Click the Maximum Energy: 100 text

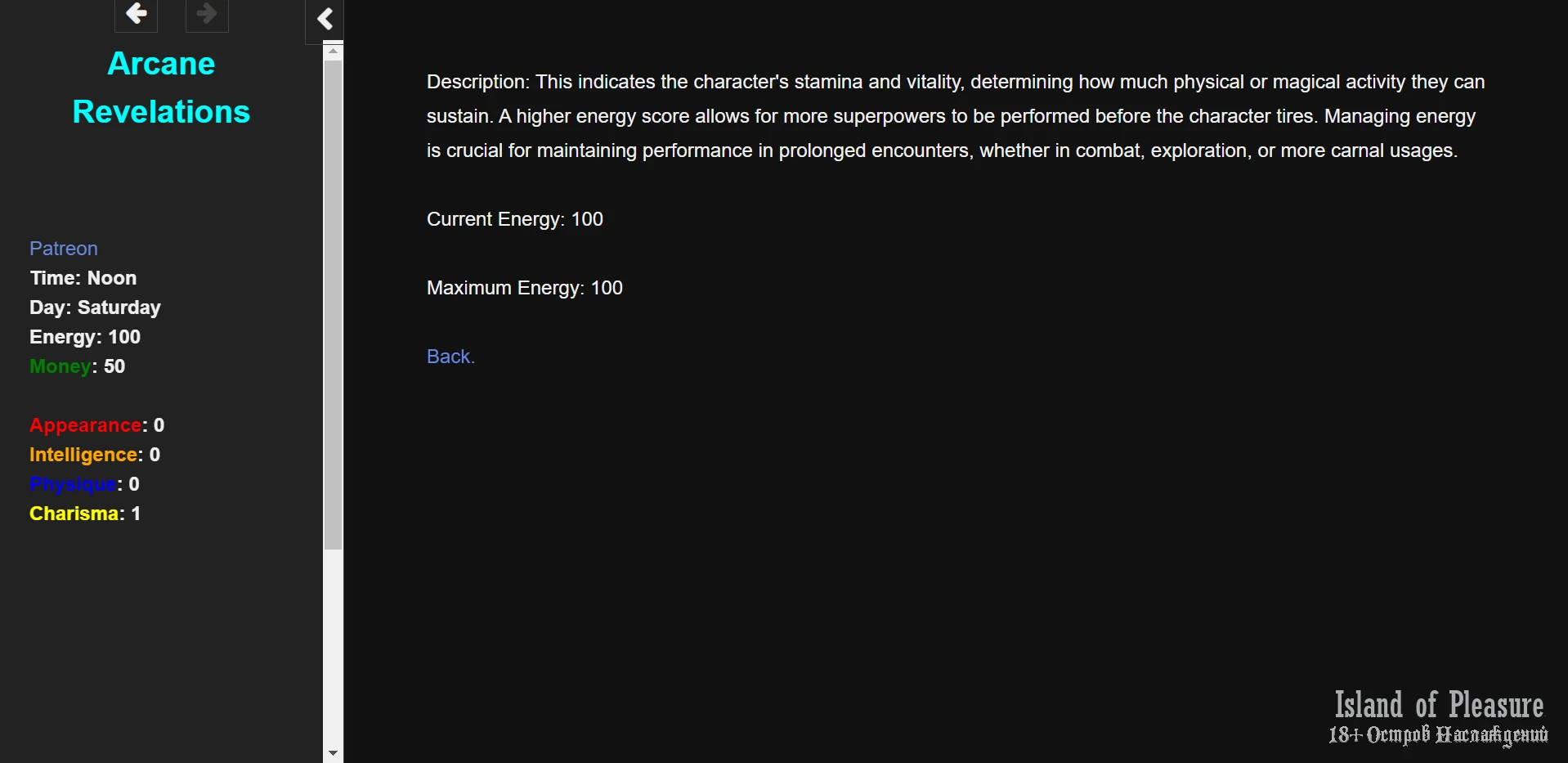coord(525,288)
